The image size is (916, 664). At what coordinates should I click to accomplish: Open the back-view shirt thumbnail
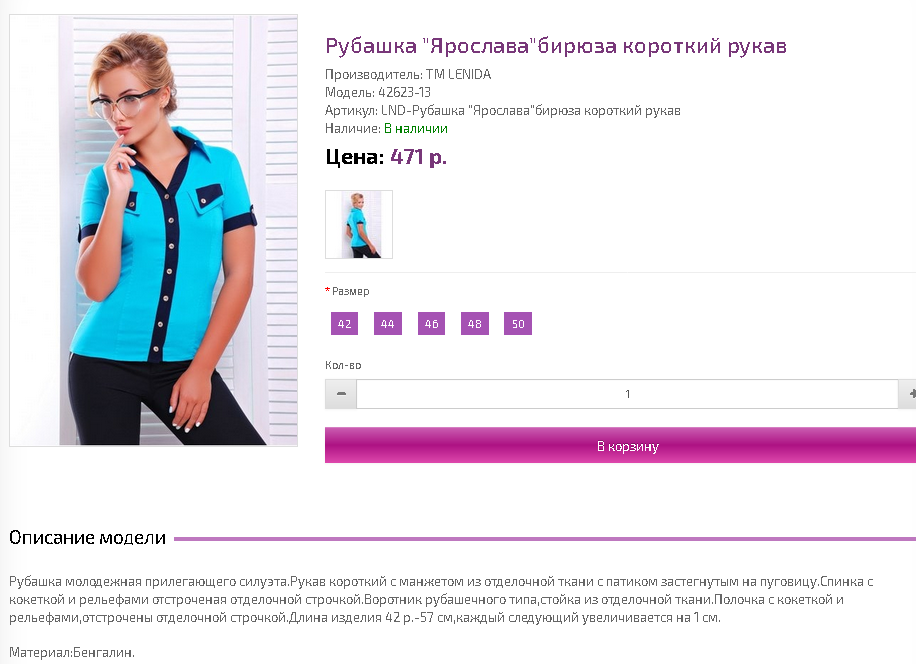pos(359,224)
